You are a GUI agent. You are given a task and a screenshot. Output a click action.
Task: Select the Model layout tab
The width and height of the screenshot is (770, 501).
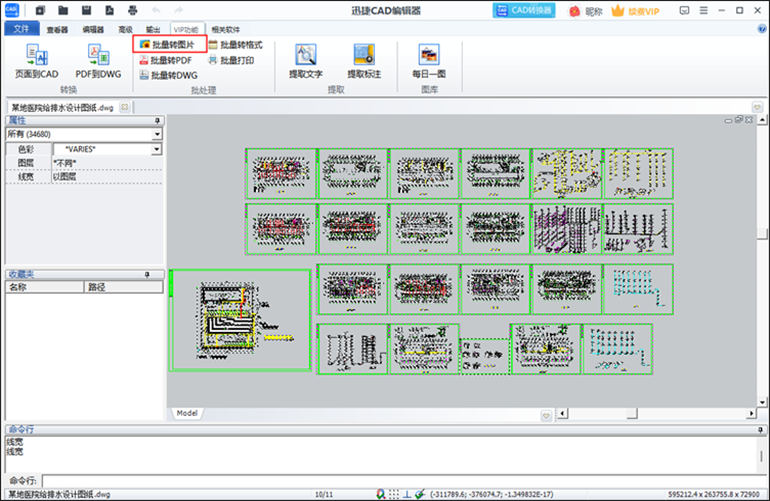(187, 413)
